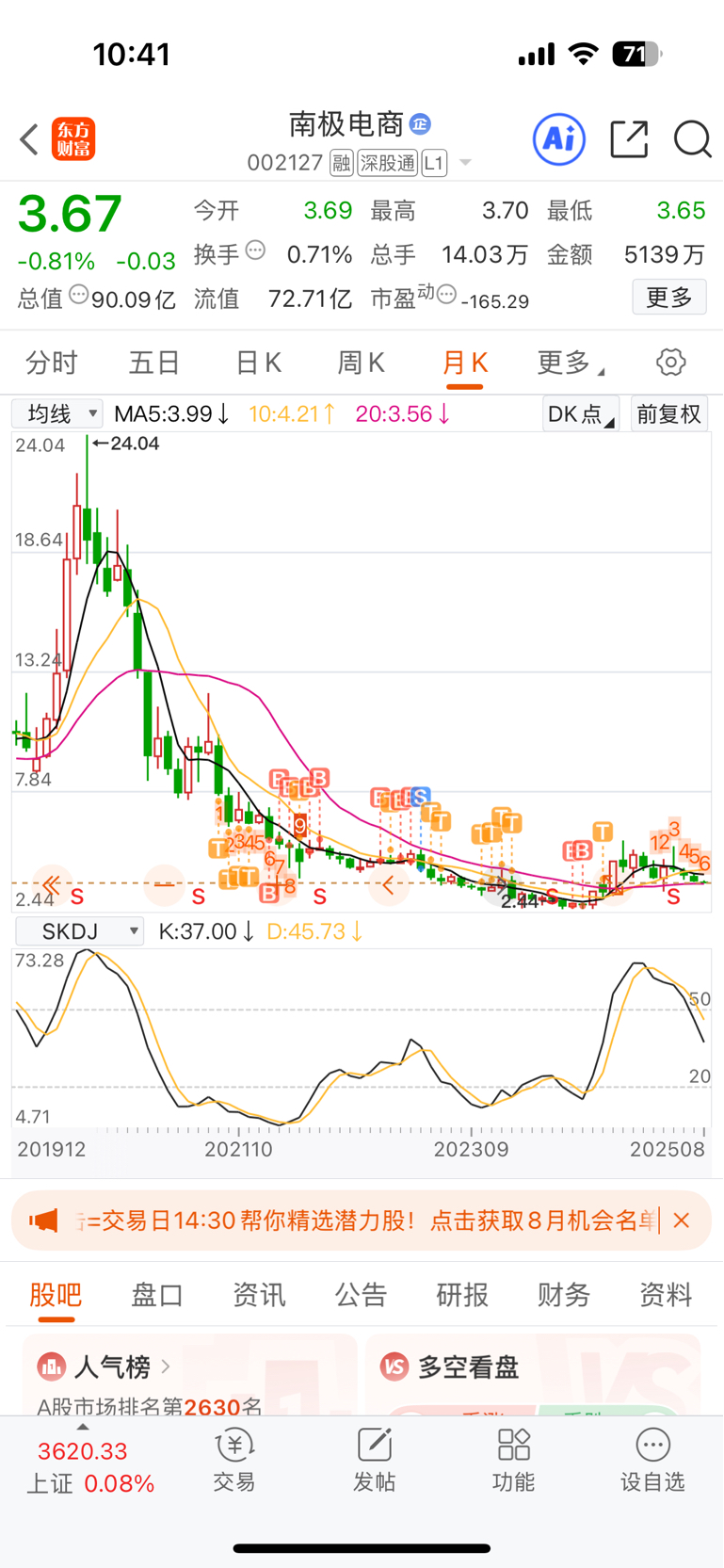The width and height of the screenshot is (724, 1568).
Task: Expand the 上证 index bar
Action: tap(89, 1465)
